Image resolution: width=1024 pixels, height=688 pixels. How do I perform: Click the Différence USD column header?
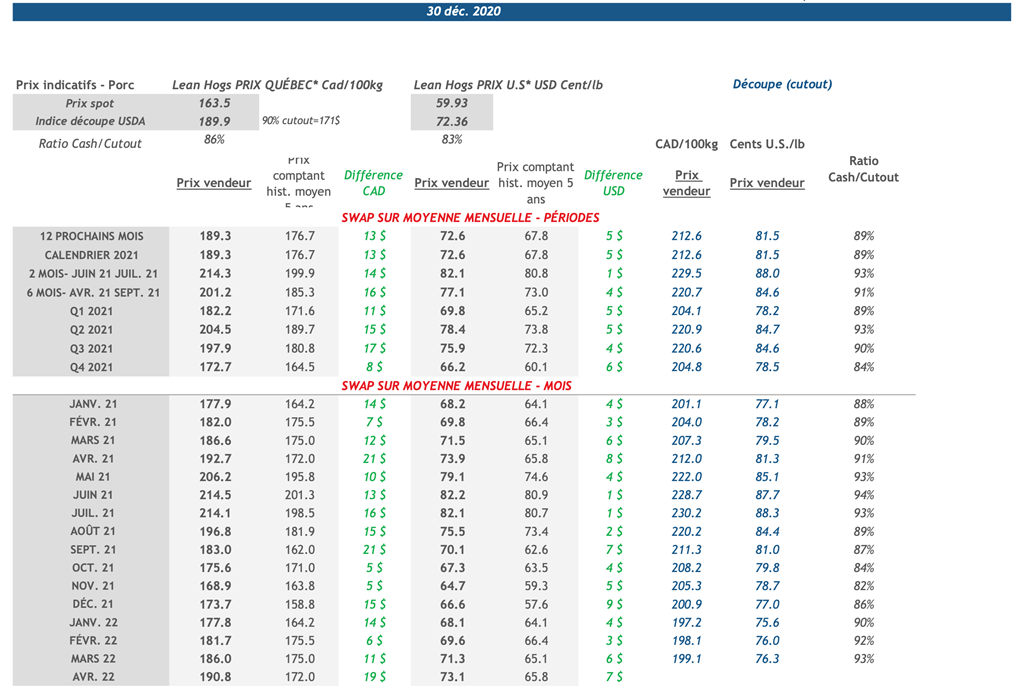pos(613,183)
